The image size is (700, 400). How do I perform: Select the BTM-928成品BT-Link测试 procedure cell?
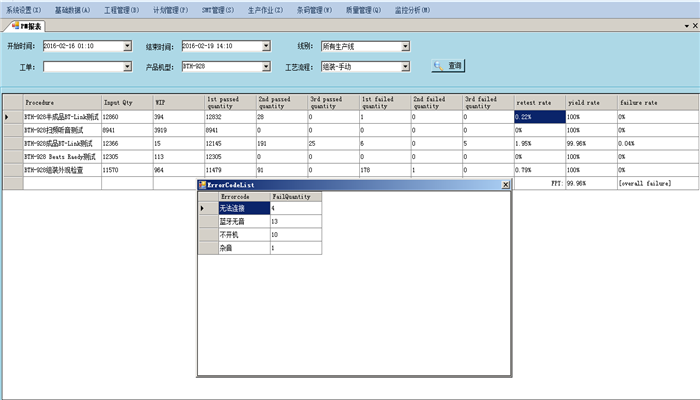62,143
